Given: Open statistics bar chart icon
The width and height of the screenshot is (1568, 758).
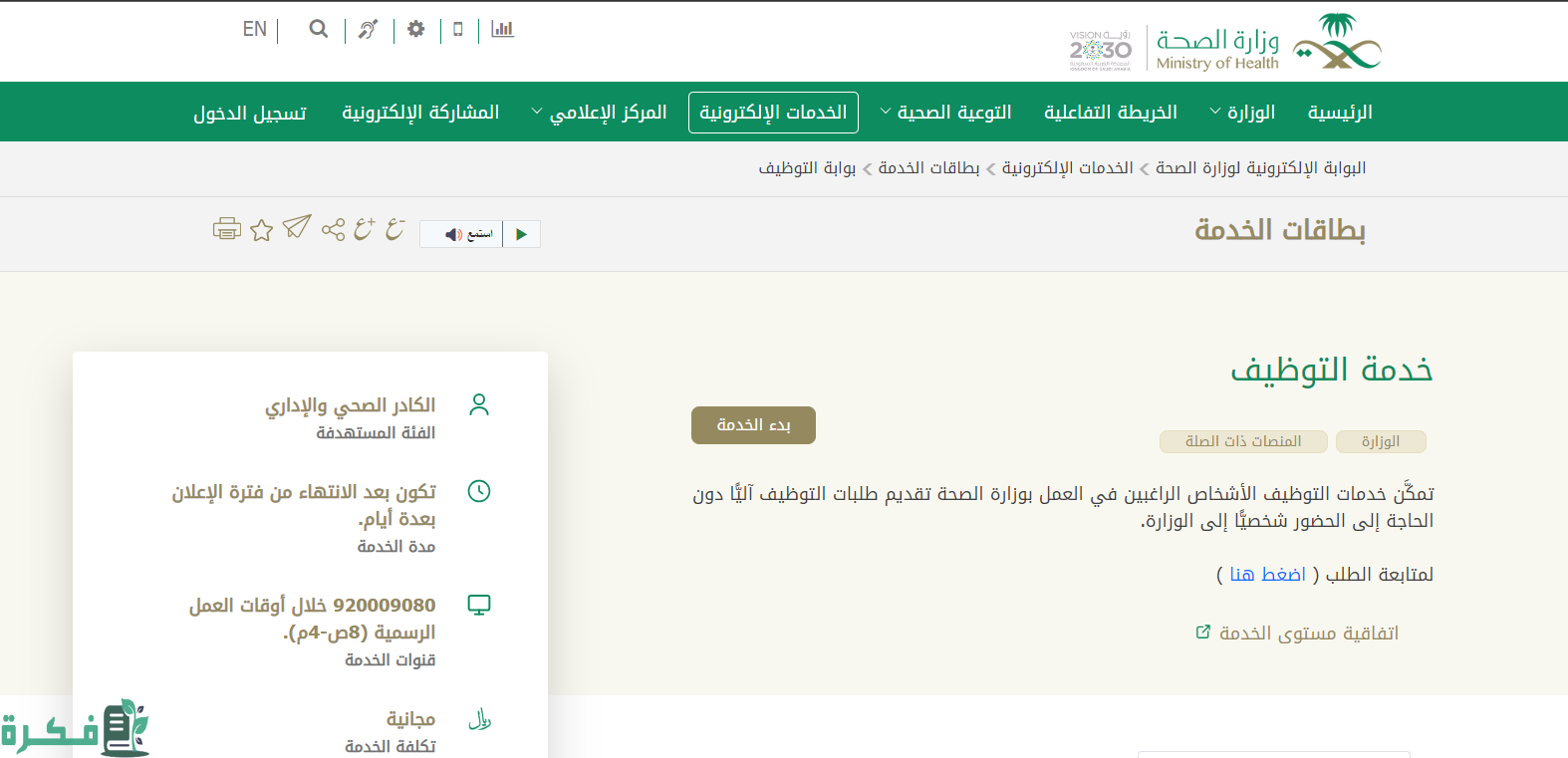Looking at the screenshot, I should [x=503, y=29].
